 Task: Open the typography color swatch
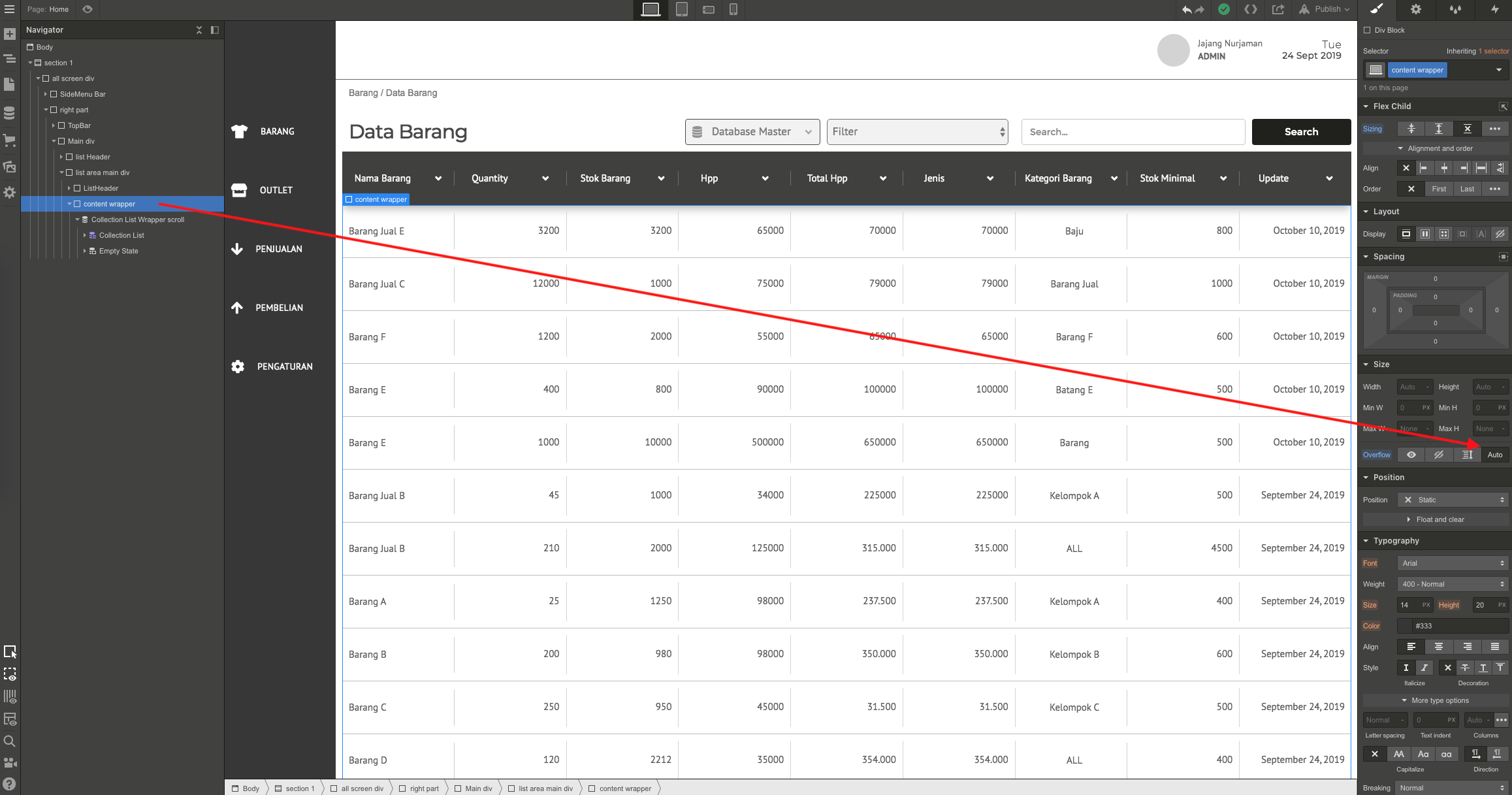tap(1405, 626)
